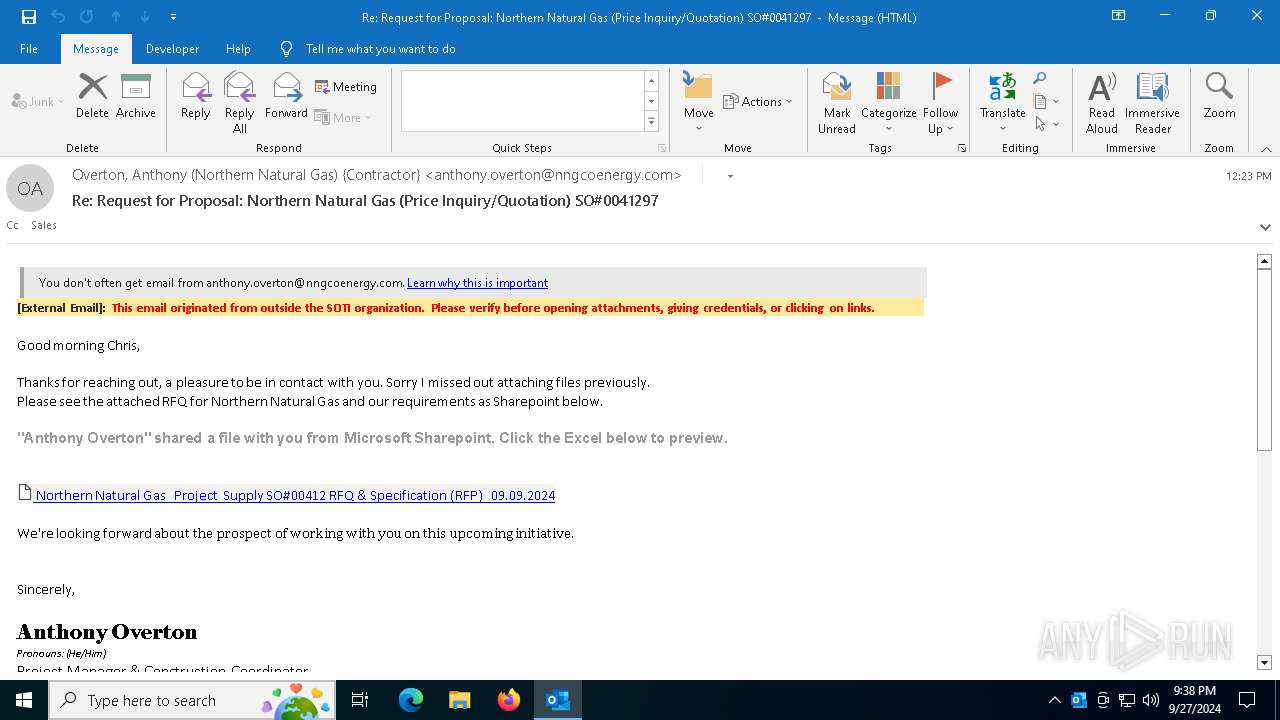The width and height of the screenshot is (1280, 720).
Task: Archive this message
Action: 135,97
